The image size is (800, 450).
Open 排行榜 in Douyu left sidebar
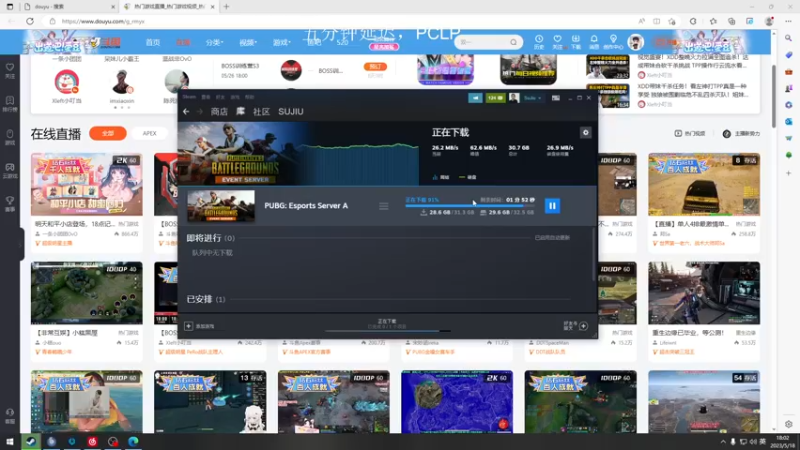[10, 104]
